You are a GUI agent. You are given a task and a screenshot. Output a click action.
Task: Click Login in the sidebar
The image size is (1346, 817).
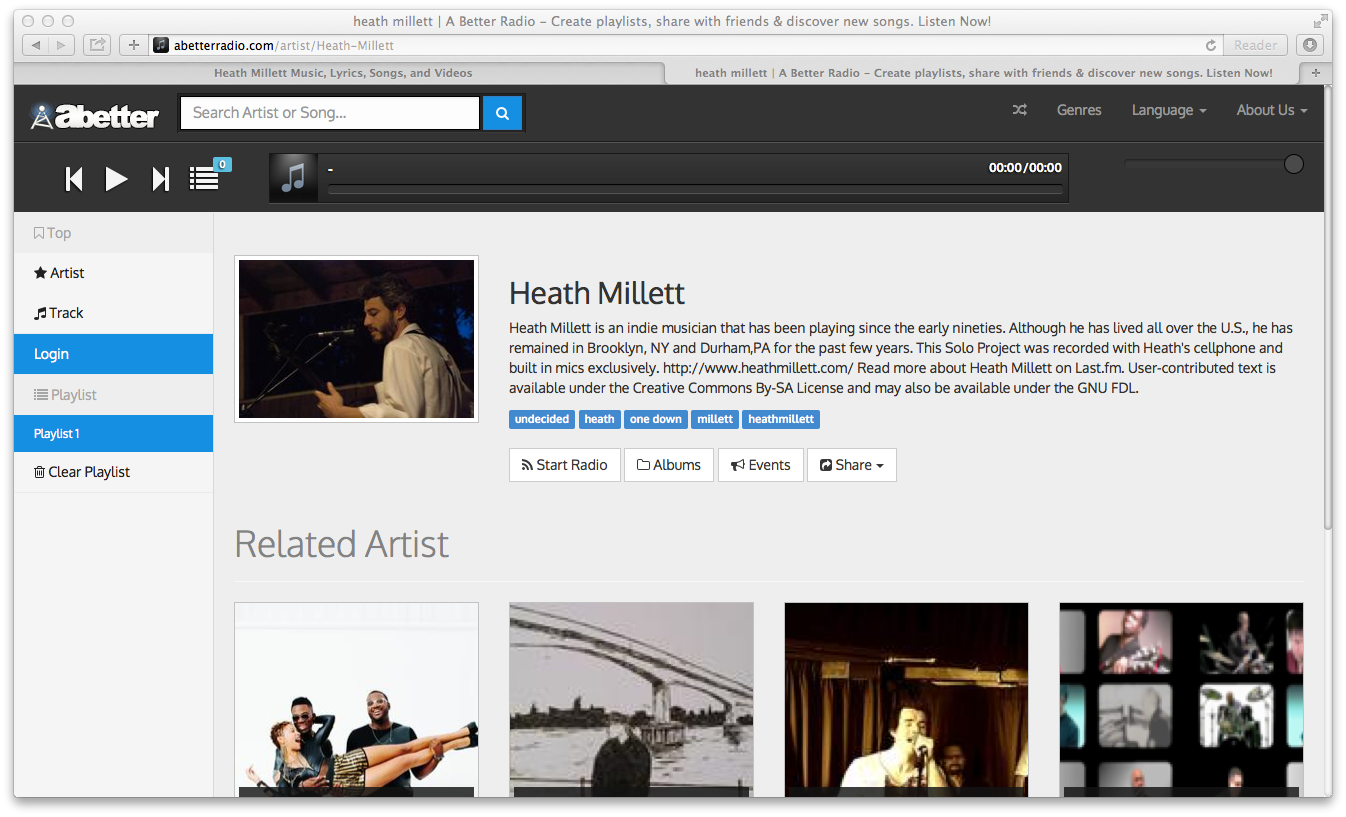click(x=114, y=354)
